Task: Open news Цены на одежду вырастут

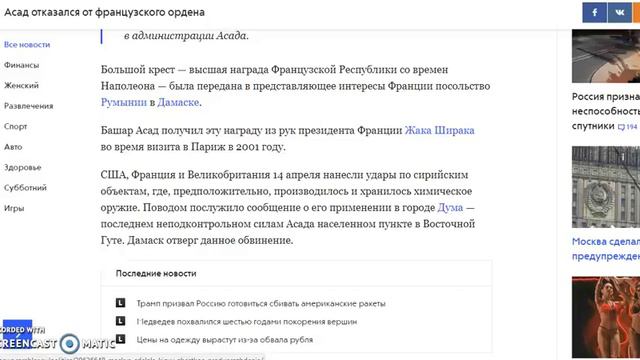Action: [224, 340]
